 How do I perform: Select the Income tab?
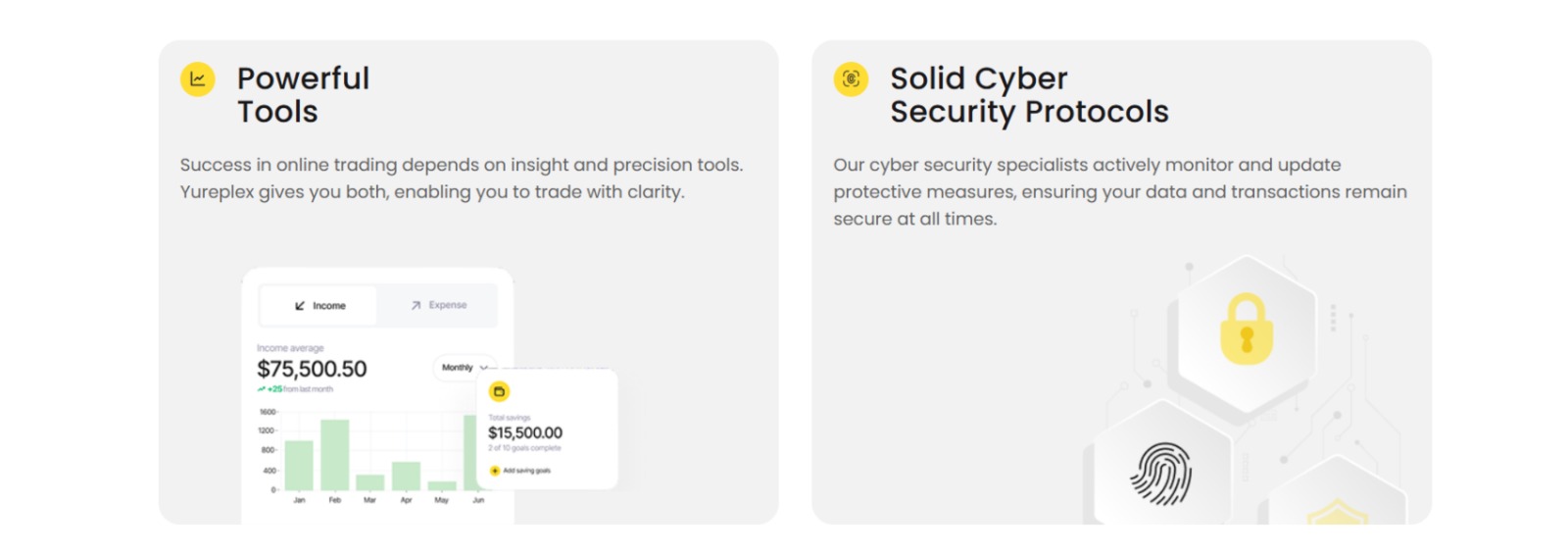(x=319, y=306)
